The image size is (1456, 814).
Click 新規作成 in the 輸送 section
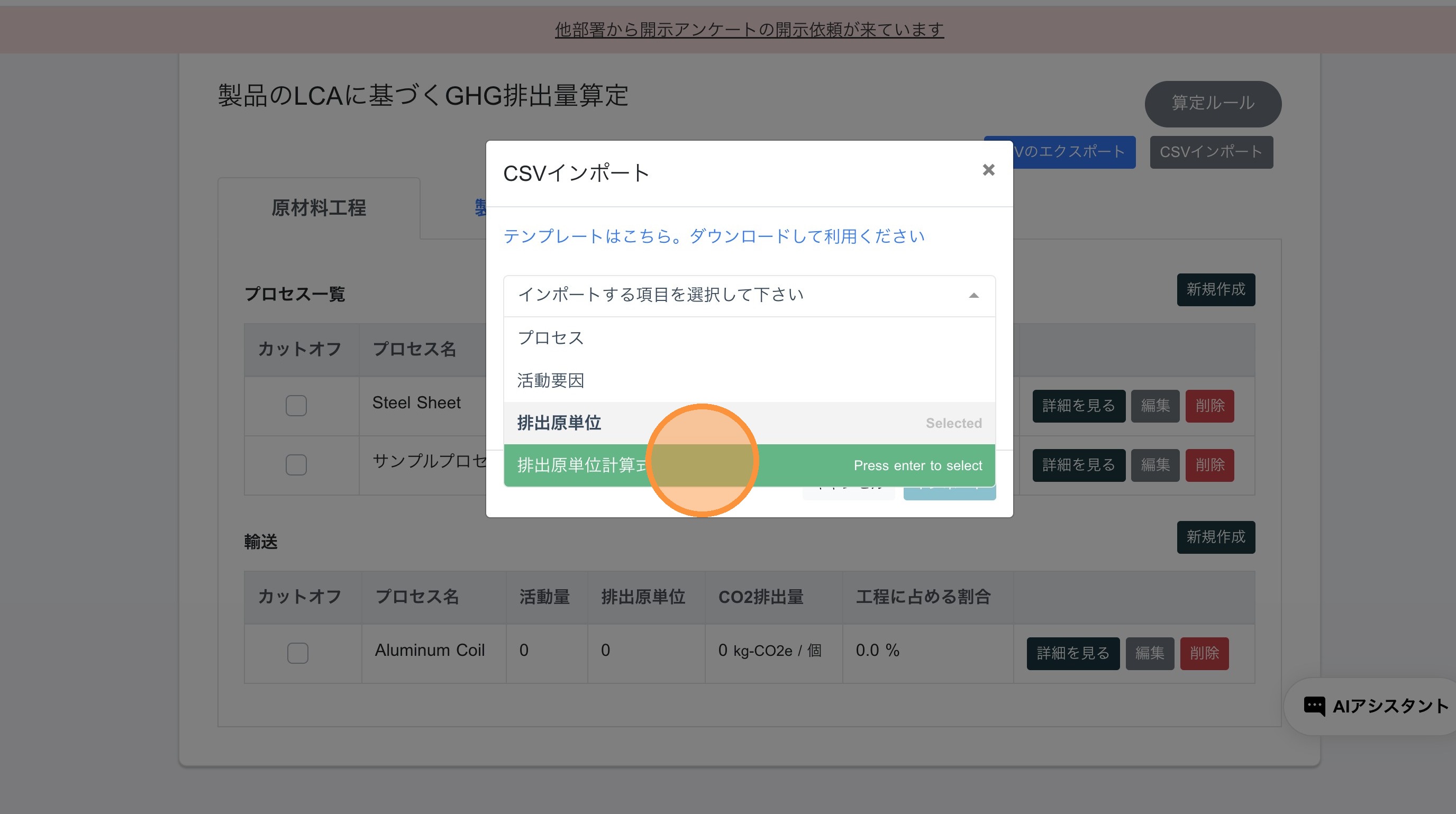pyautogui.click(x=1215, y=537)
